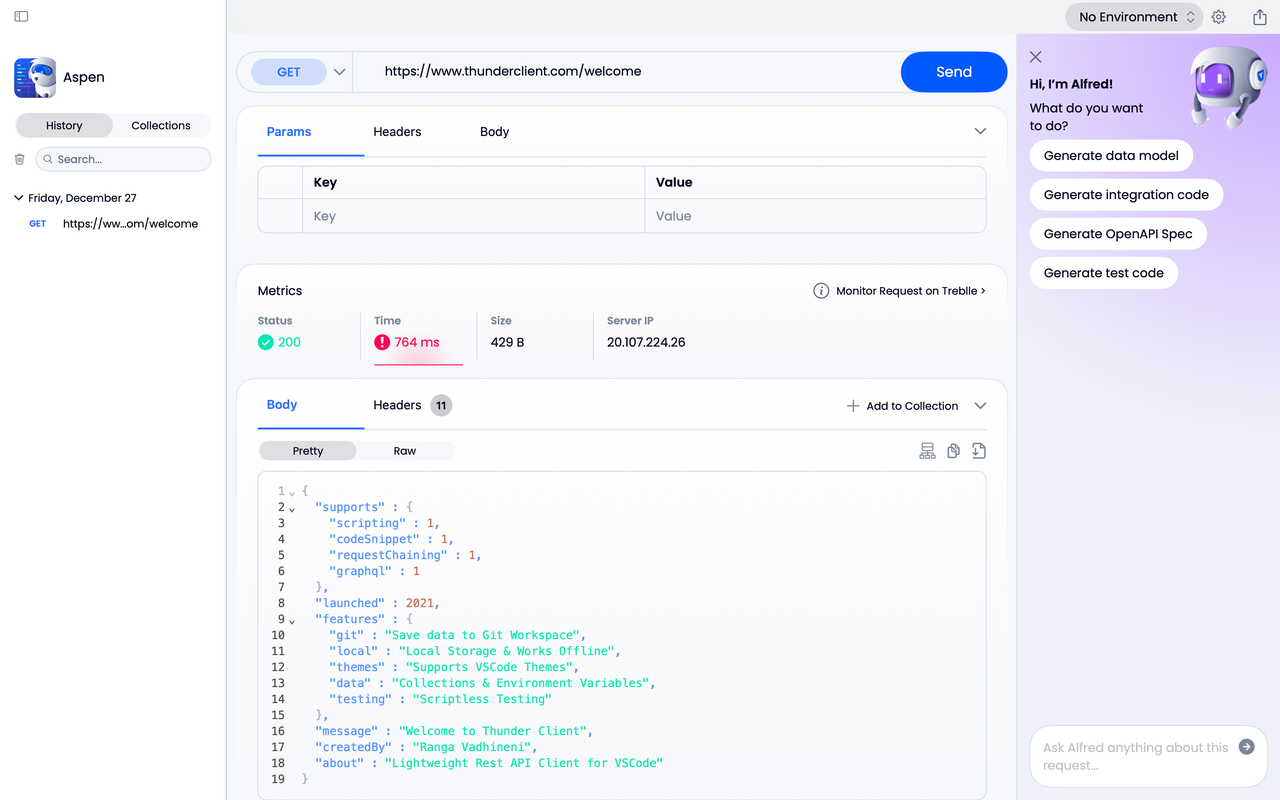Switch to the History tab
The image size is (1280, 800).
[64, 125]
